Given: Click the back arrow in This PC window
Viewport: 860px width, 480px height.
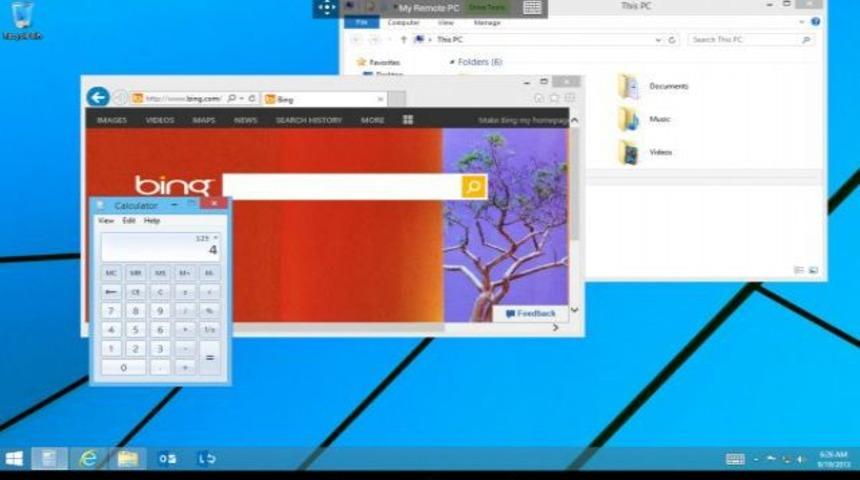Looking at the screenshot, I should coord(357,39).
